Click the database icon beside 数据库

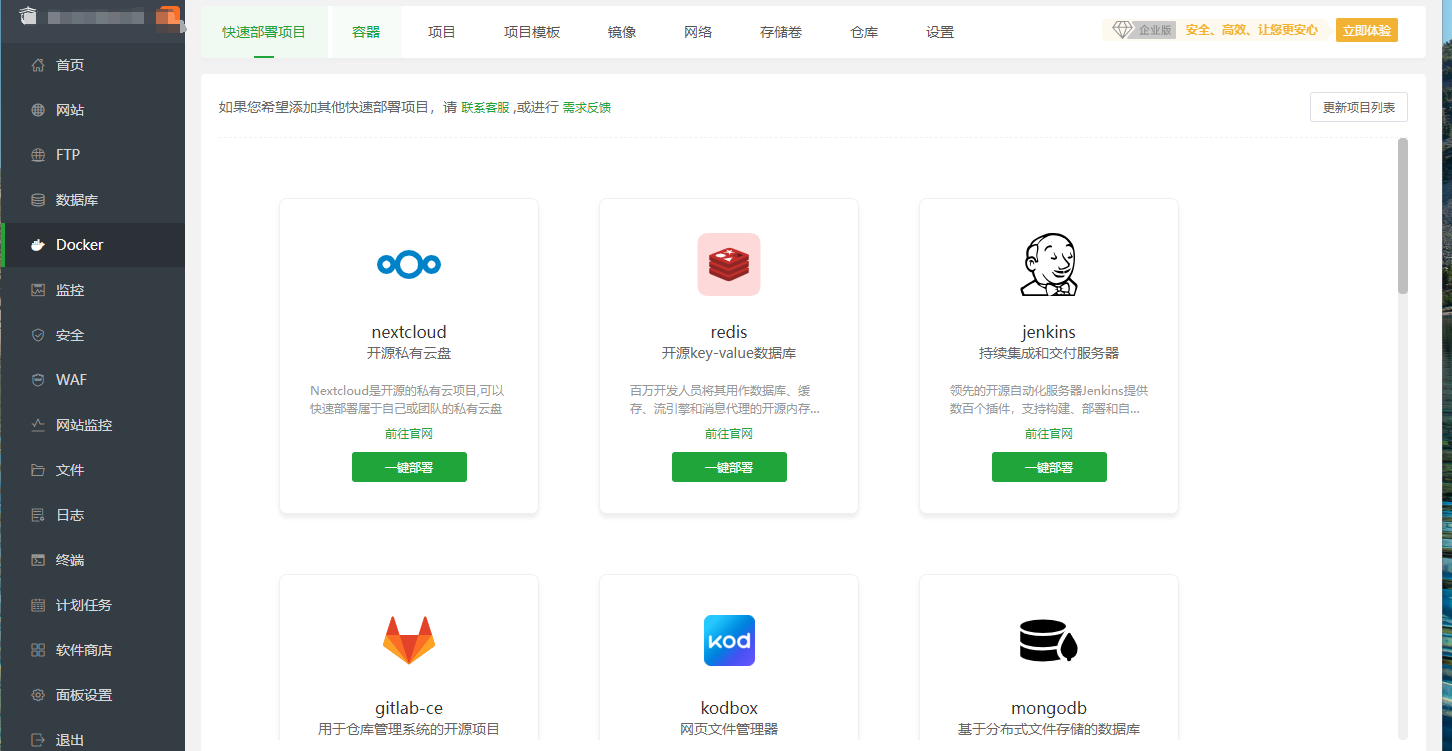[x=38, y=200]
